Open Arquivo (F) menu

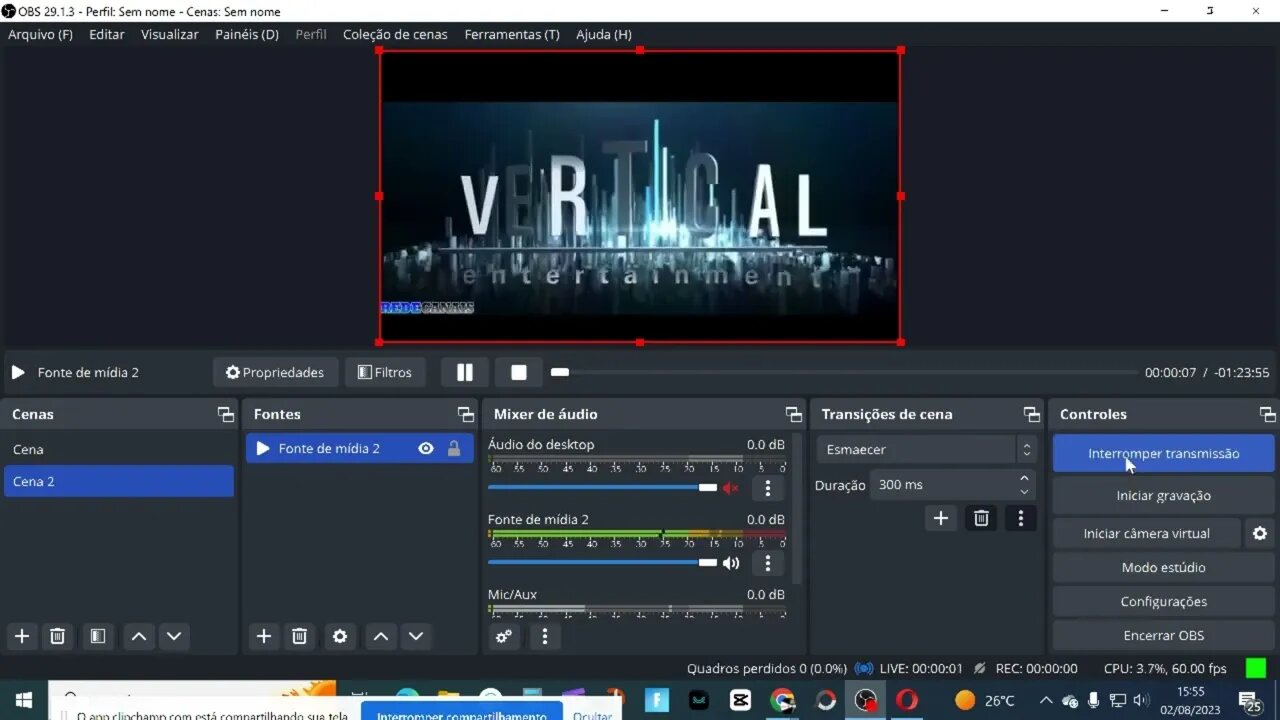pyautogui.click(x=41, y=34)
